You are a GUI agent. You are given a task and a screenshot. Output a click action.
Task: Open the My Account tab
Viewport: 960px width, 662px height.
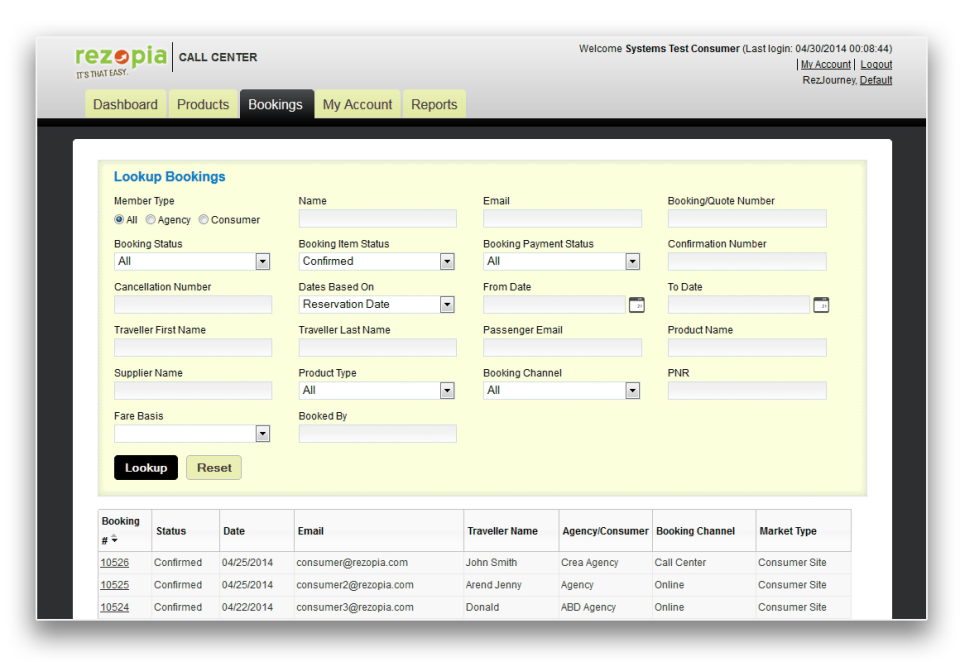pyautogui.click(x=358, y=104)
